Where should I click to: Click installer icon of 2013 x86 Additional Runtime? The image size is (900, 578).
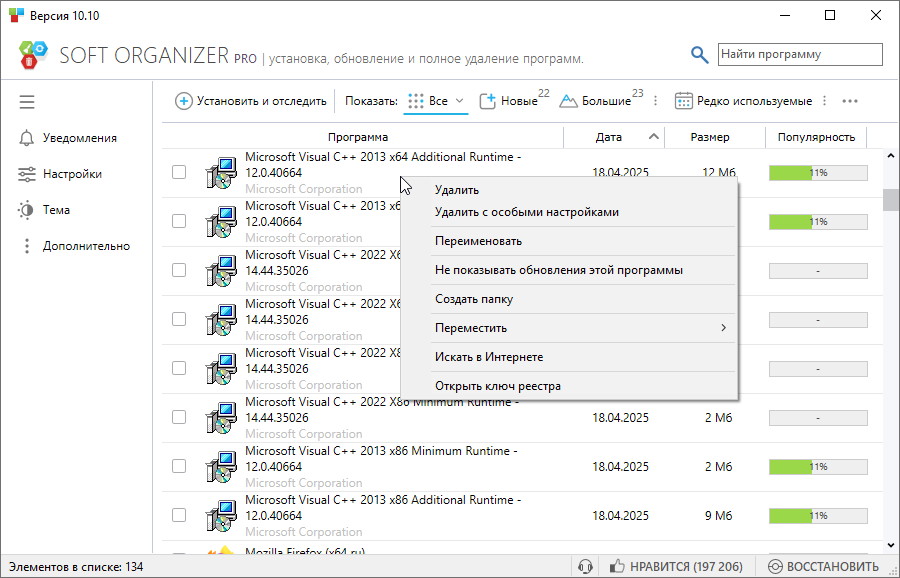click(x=222, y=515)
